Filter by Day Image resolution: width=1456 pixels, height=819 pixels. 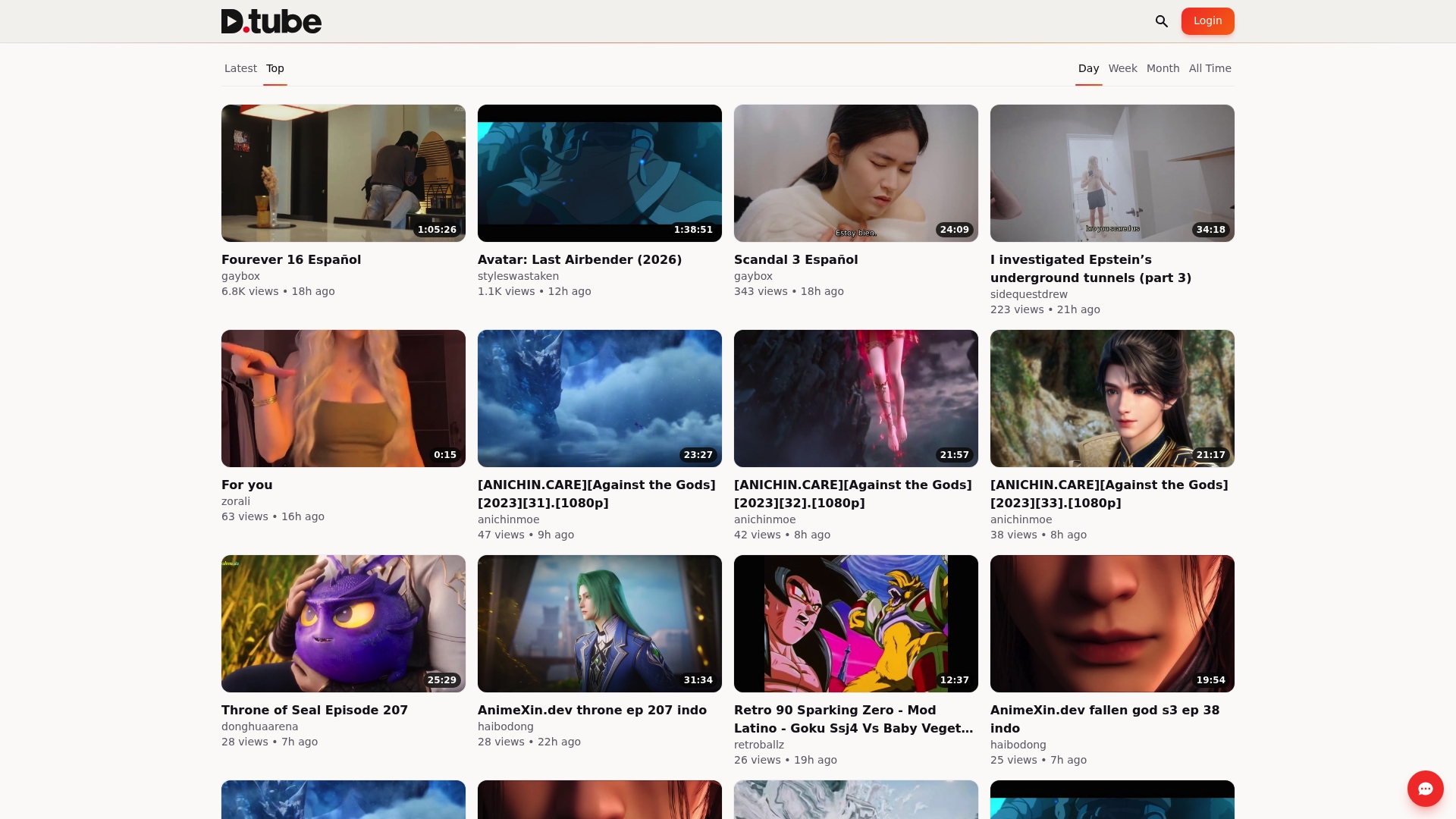pyautogui.click(x=1088, y=68)
